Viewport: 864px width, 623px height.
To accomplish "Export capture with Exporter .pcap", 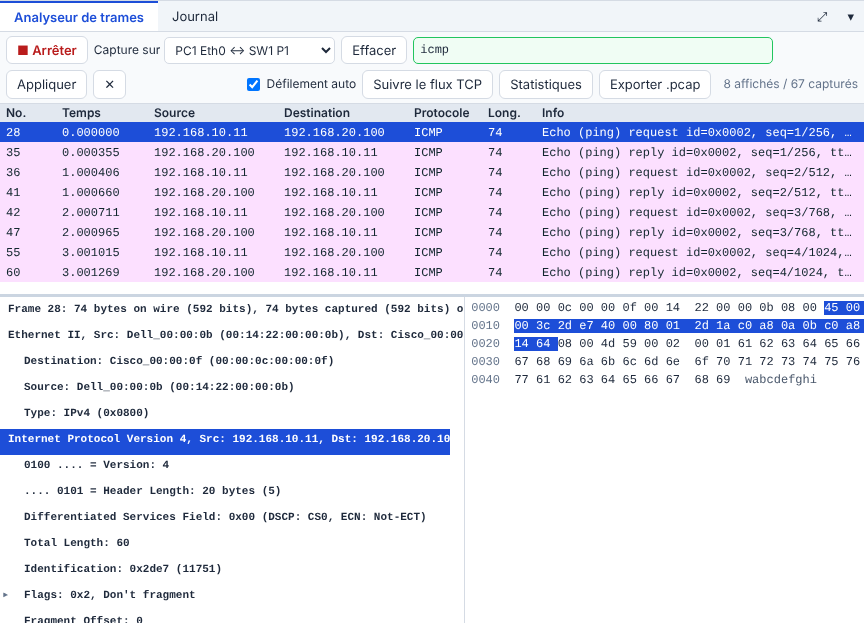I will click(655, 85).
